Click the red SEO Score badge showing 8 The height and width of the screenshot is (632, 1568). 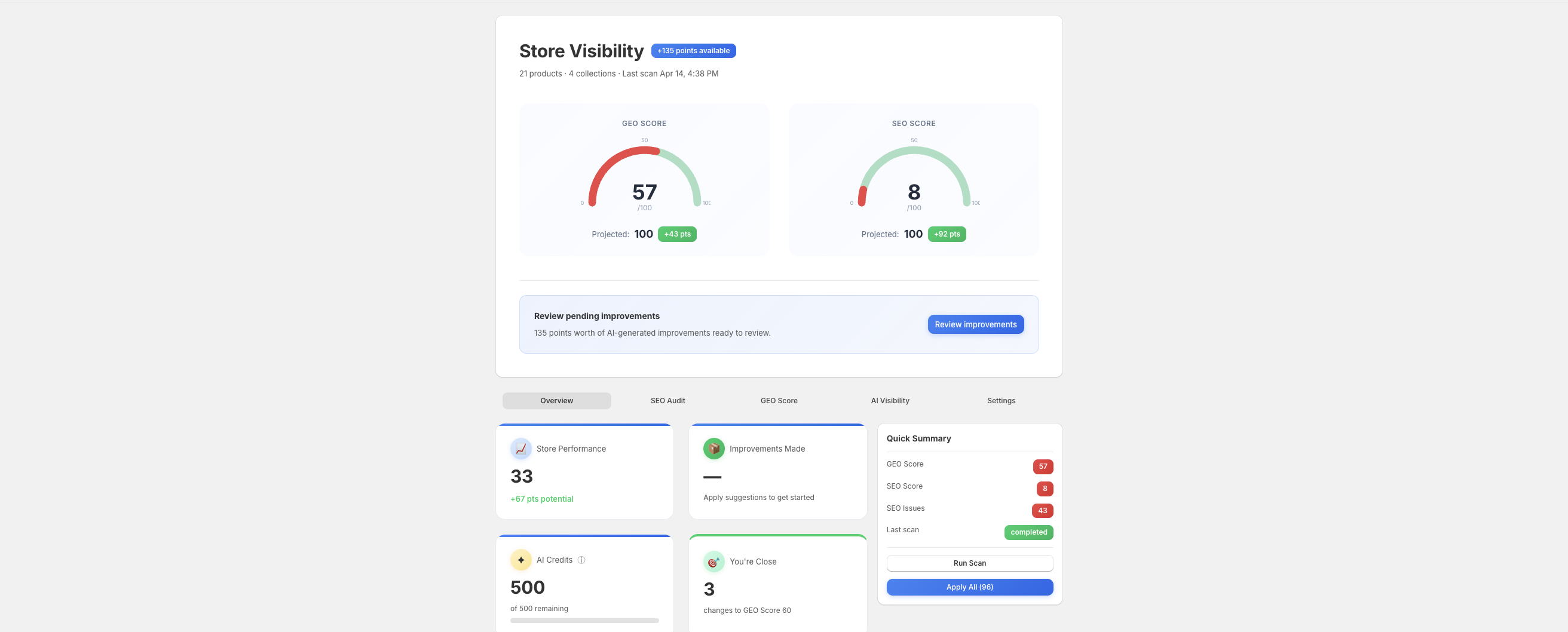click(x=1044, y=489)
